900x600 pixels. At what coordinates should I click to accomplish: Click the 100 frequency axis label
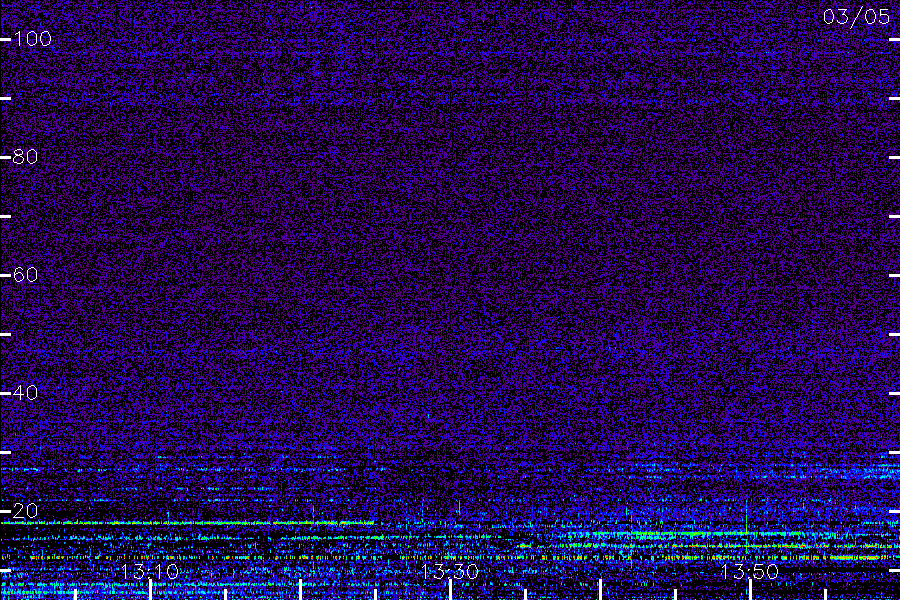click(x=32, y=39)
